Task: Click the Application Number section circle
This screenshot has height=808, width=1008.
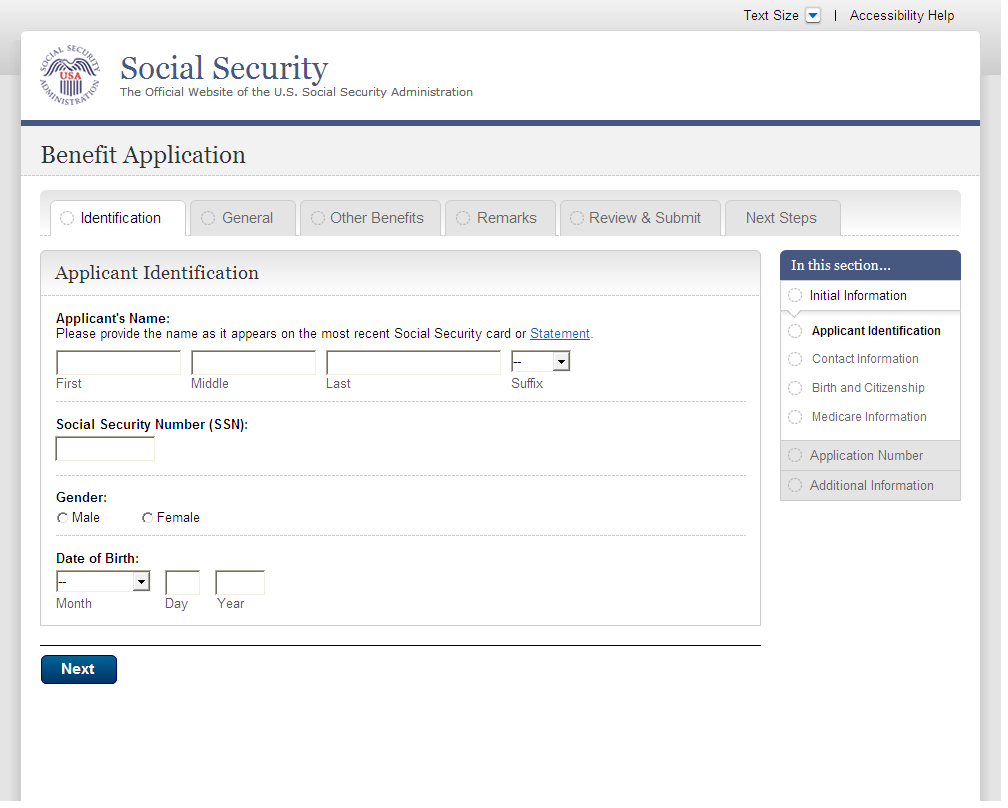Action: click(x=795, y=456)
